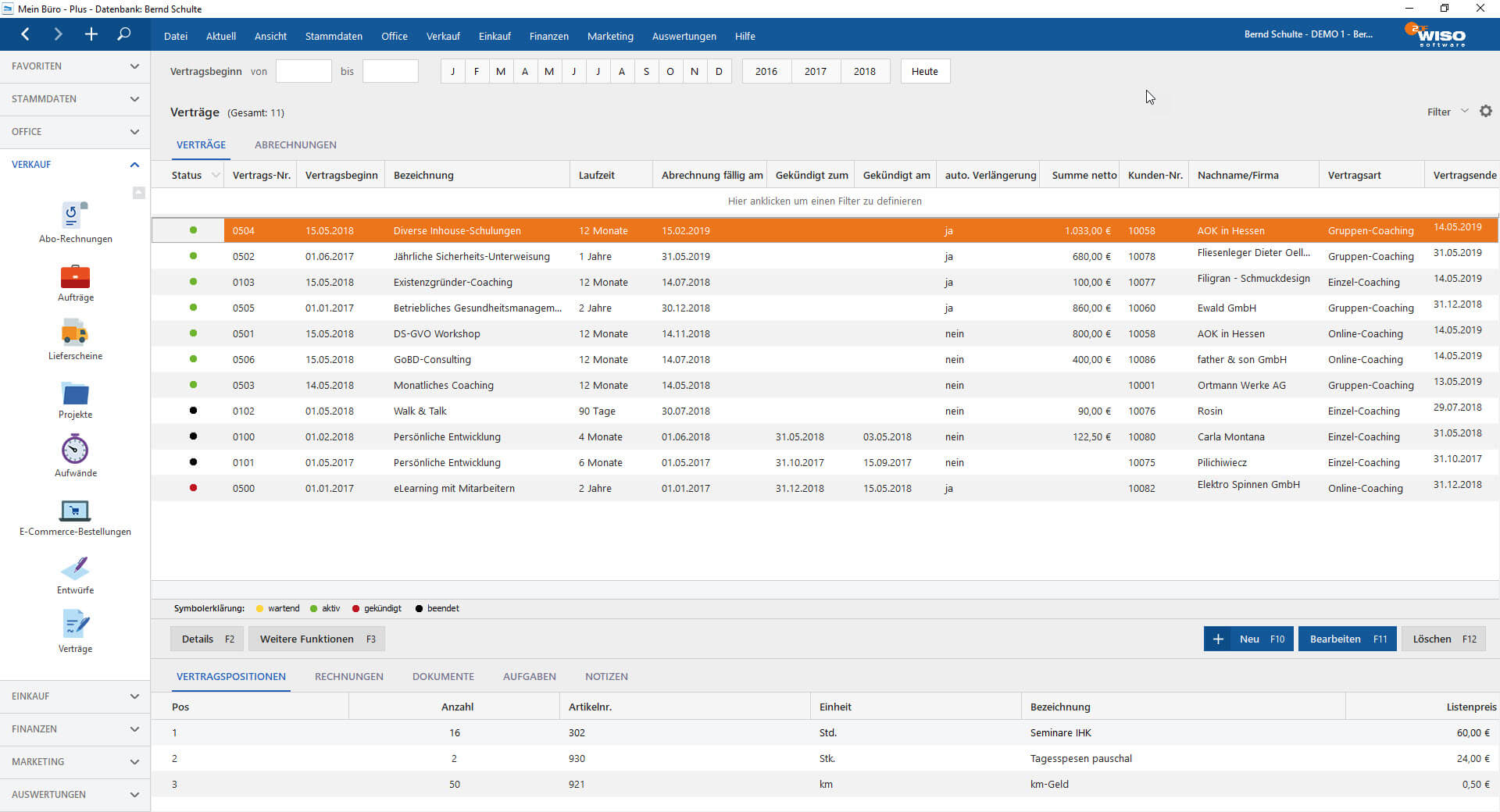The image size is (1500, 812).
Task: Expand the FAVORITEN section
Action: pos(75,66)
